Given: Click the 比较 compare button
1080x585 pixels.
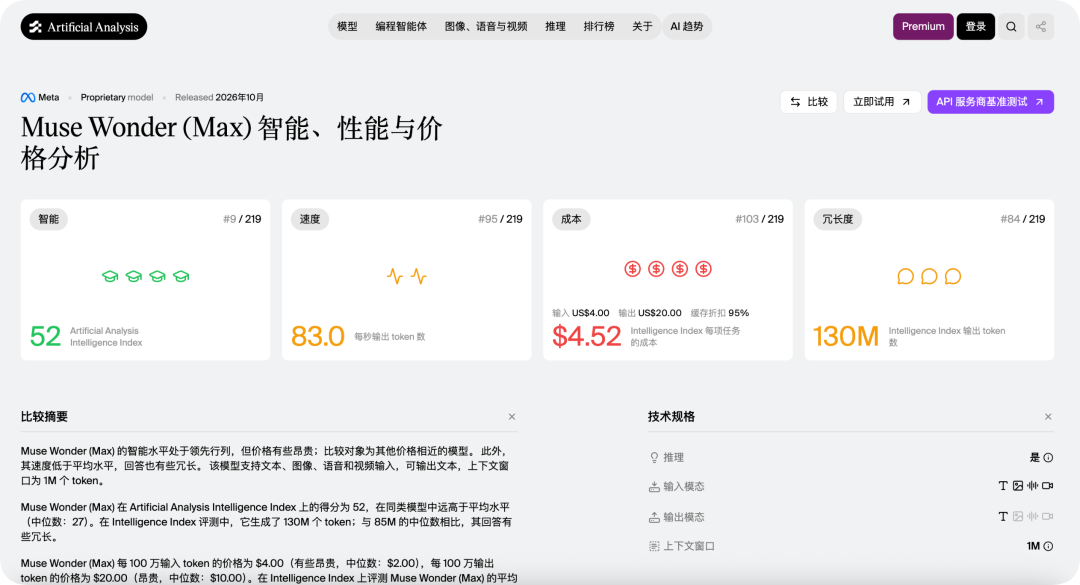Looking at the screenshot, I should point(809,102).
